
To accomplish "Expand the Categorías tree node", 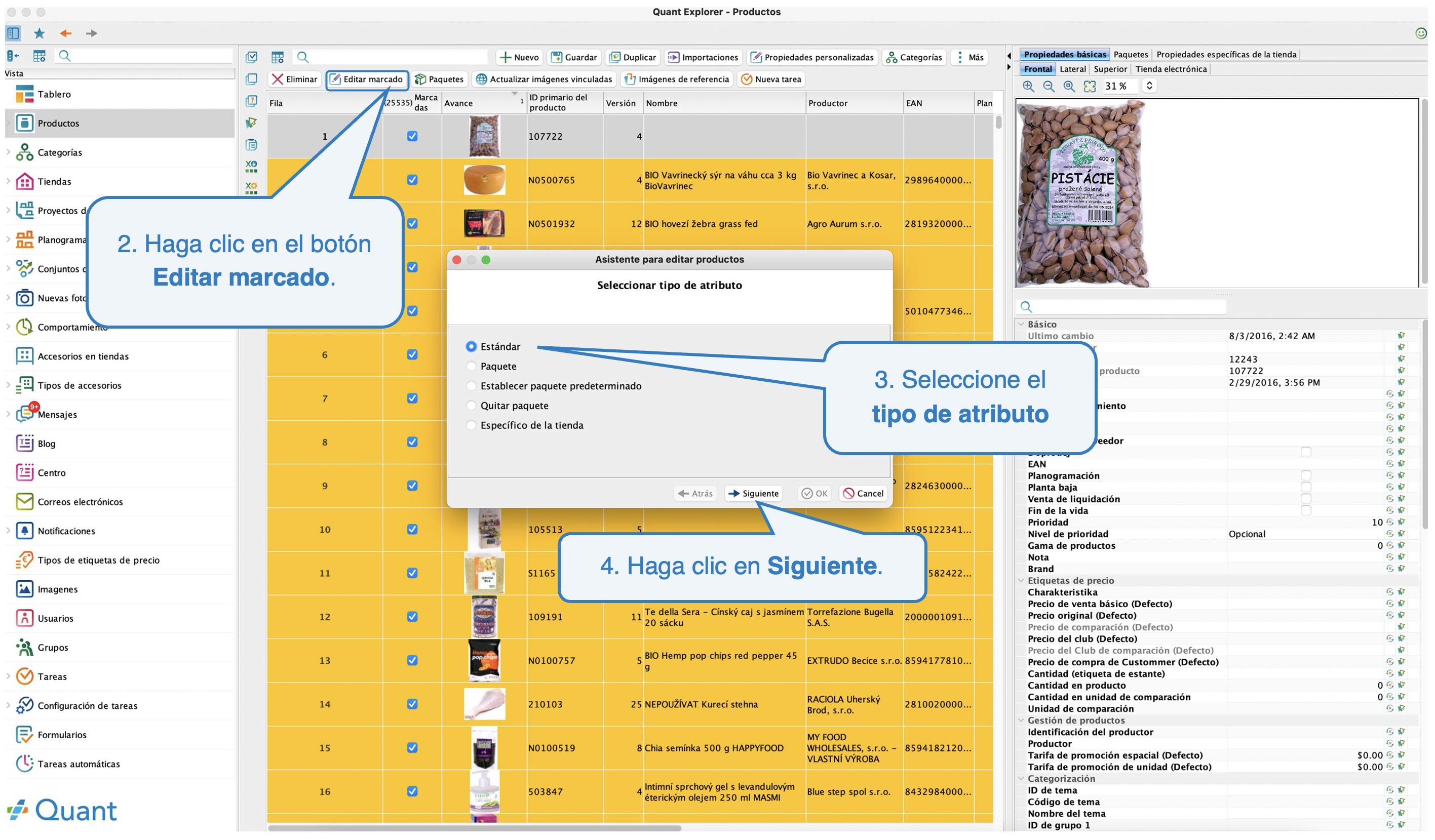I will (x=8, y=152).
